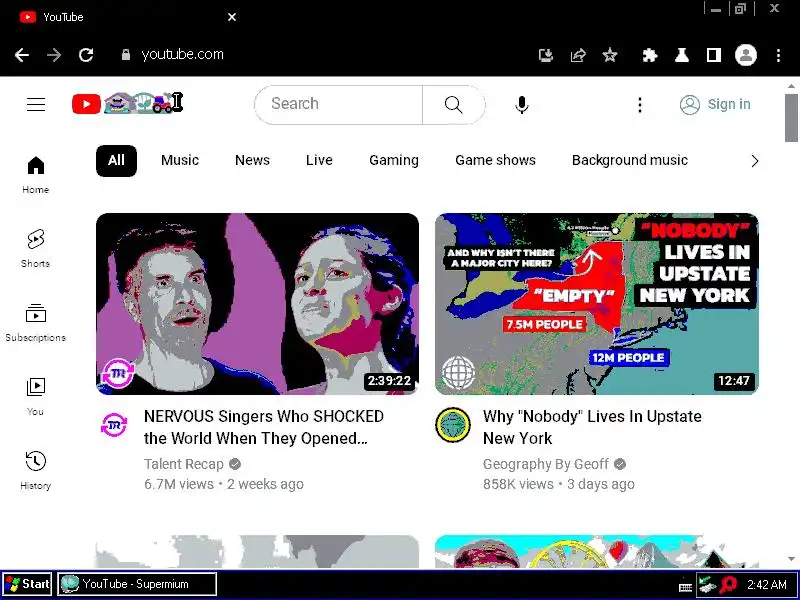The width and height of the screenshot is (800, 600).
Task: Close the YouTube browser tab
Action: click(x=232, y=17)
